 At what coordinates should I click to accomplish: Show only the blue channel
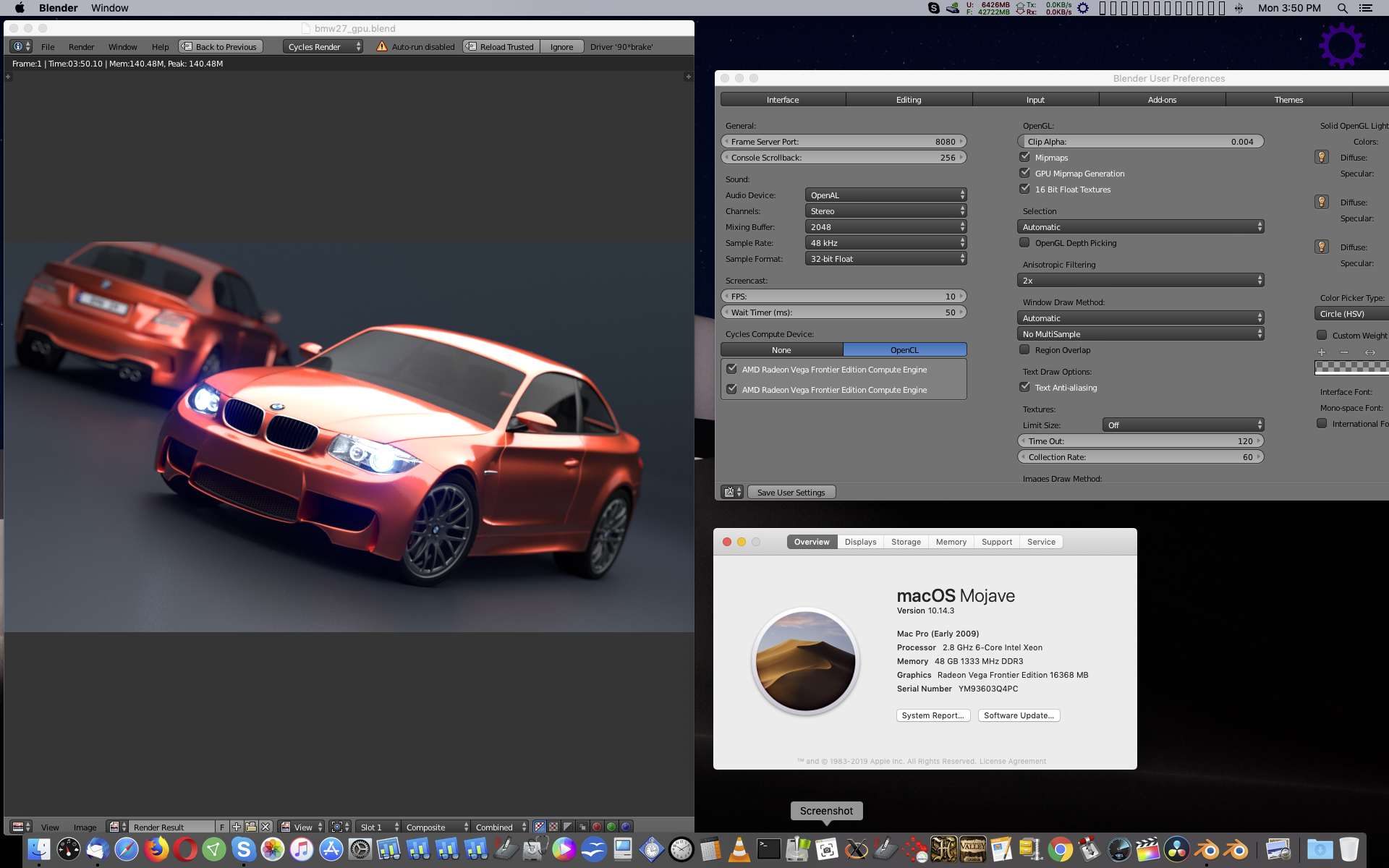pyautogui.click(x=626, y=827)
